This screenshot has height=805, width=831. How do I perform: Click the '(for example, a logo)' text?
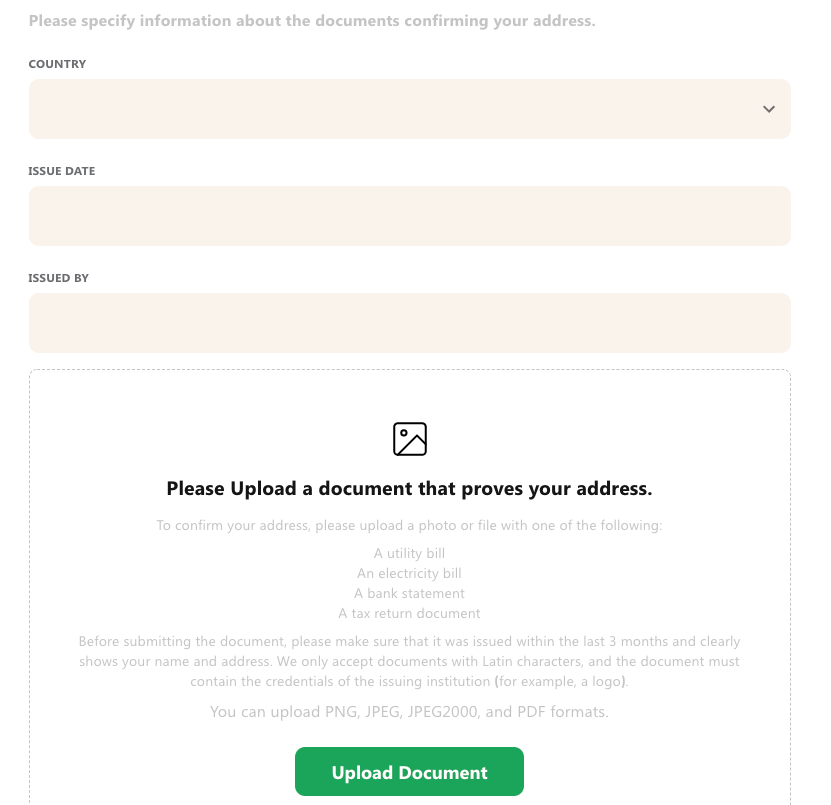pyautogui.click(x=561, y=682)
